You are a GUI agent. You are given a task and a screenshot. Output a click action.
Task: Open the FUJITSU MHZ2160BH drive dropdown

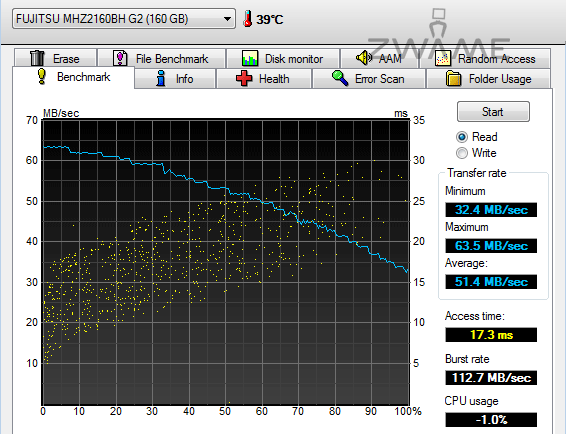124,18
